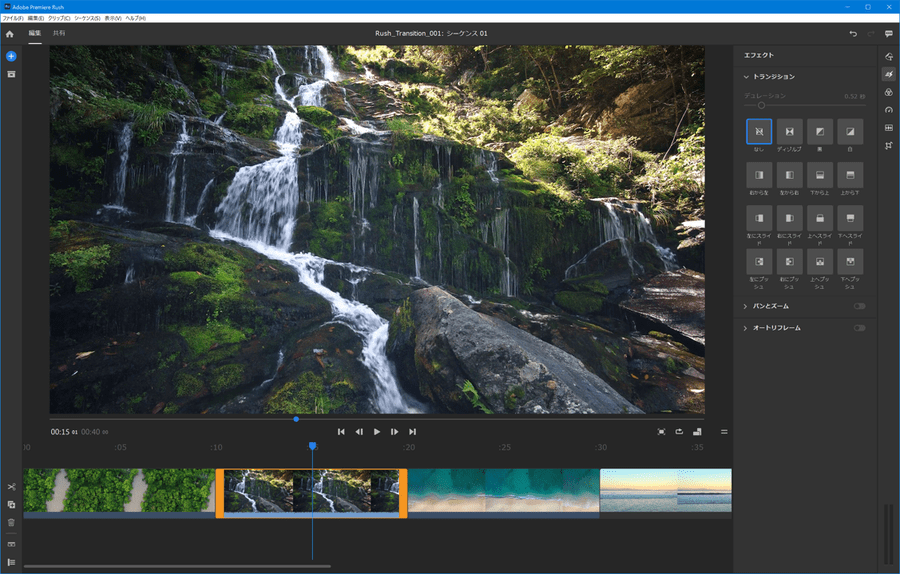900x574 pixels.
Task: Select the ディゾルブ transition preset
Action: click(x=790, y=131)
